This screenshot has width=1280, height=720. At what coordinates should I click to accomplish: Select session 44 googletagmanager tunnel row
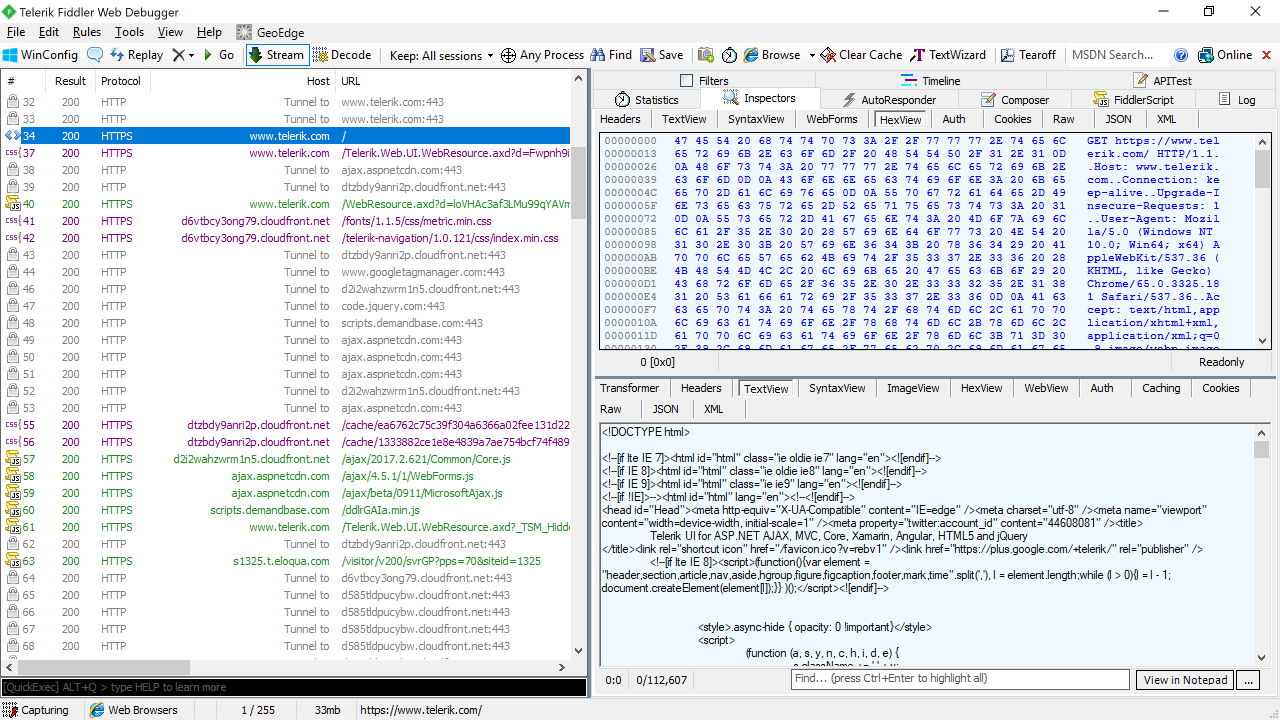286,272
